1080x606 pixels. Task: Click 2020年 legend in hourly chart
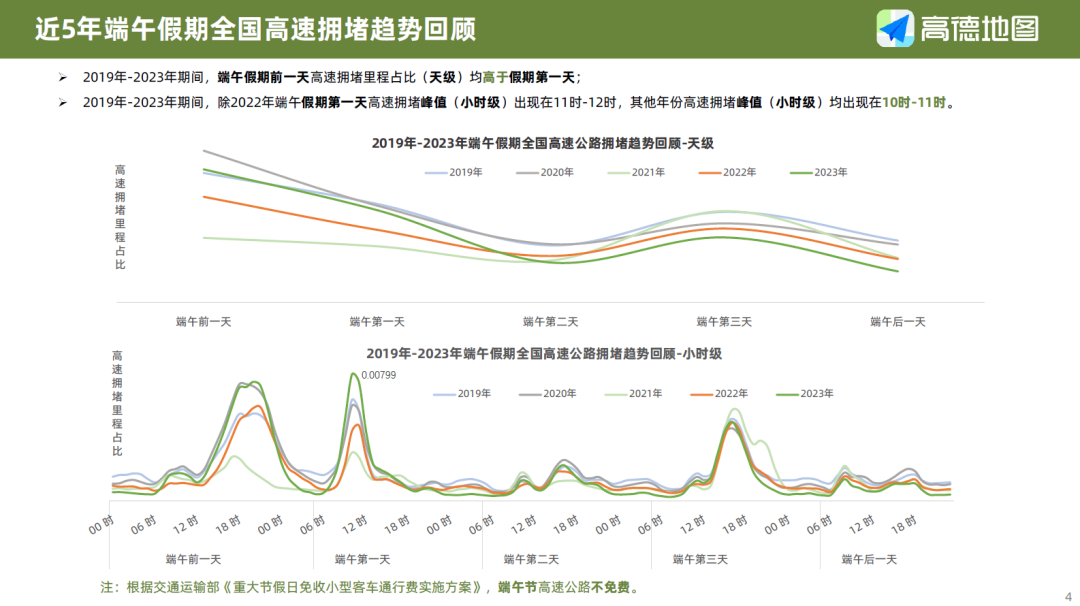[547, 394]
